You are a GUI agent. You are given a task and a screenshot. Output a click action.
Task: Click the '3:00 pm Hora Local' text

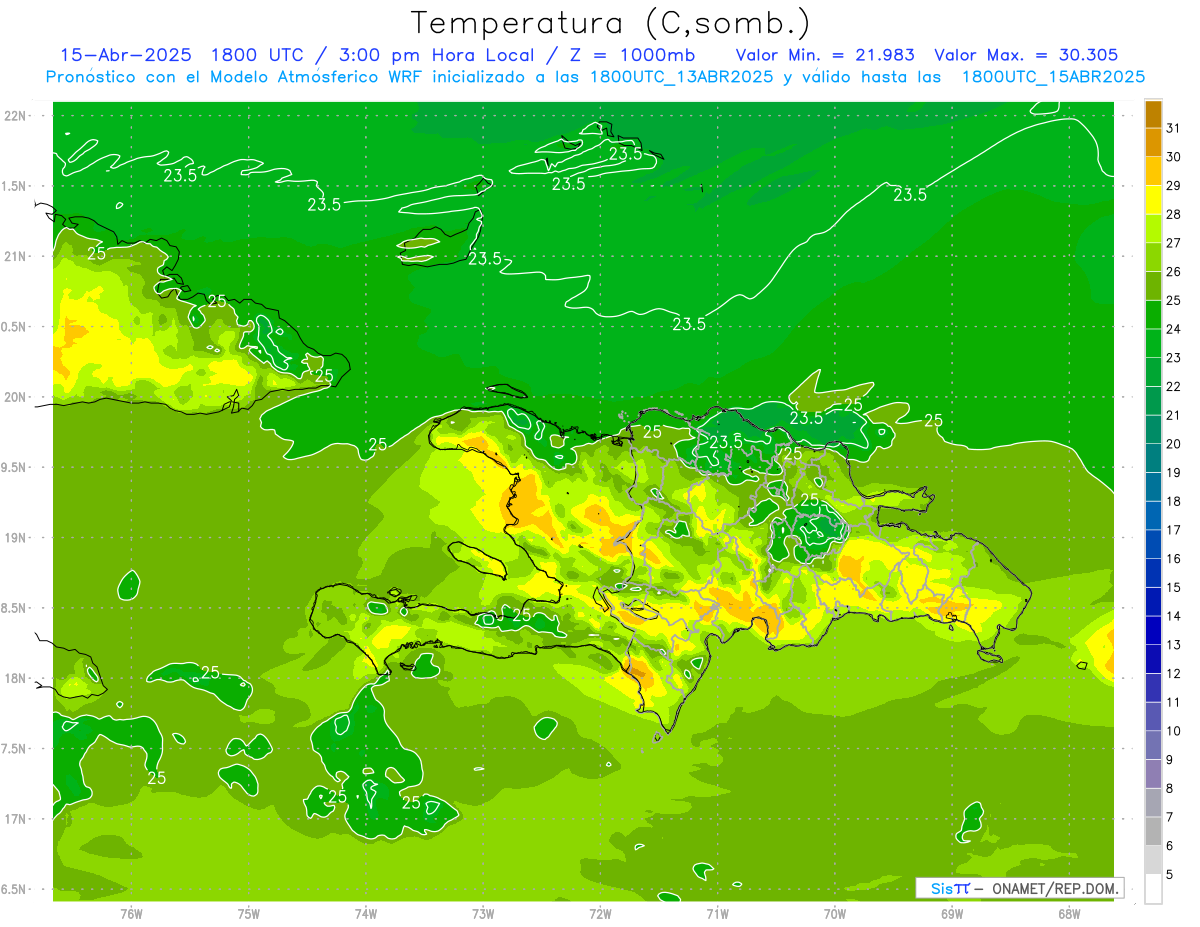pos(437,55)
